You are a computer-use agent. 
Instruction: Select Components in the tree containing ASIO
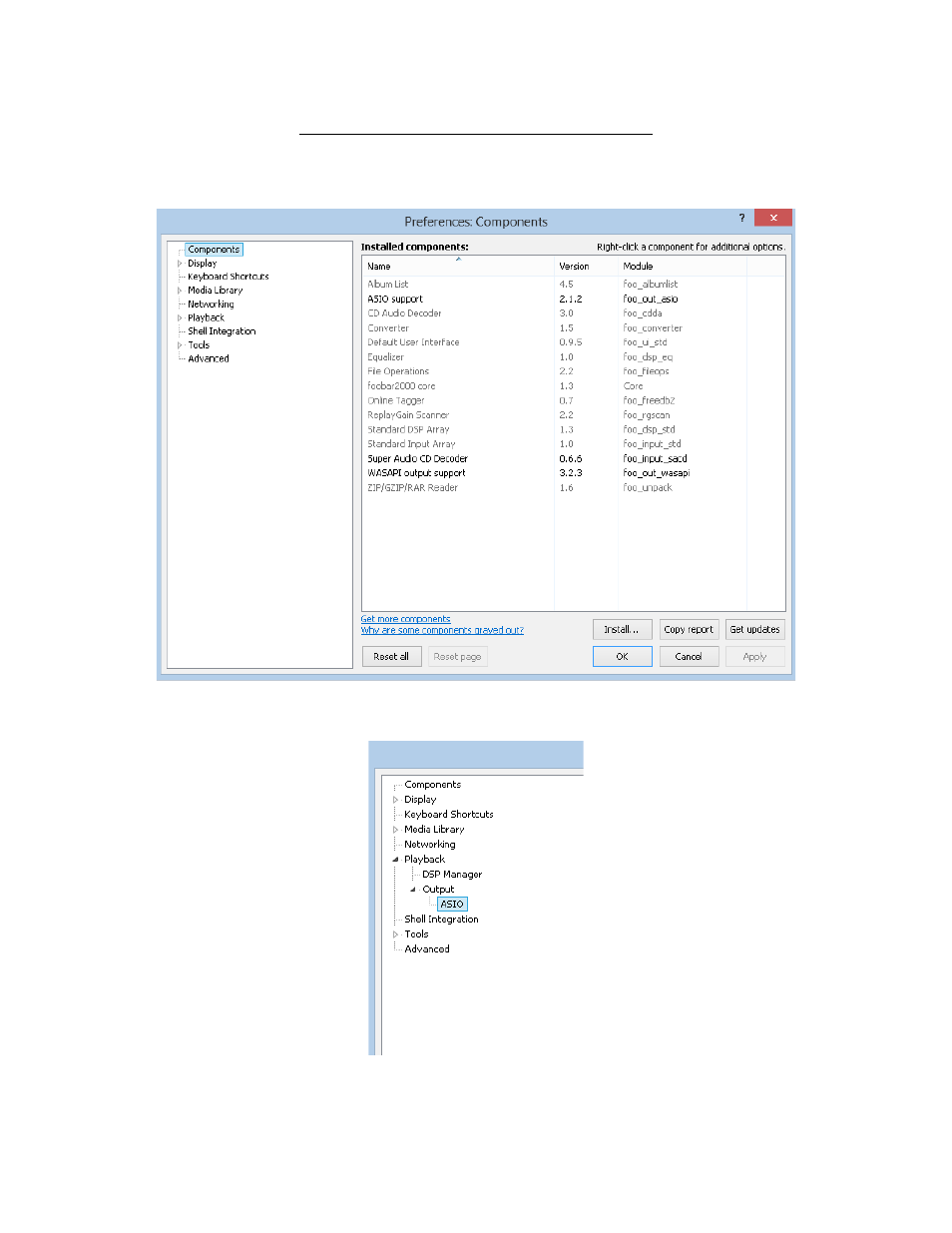[x=433, y=785]
